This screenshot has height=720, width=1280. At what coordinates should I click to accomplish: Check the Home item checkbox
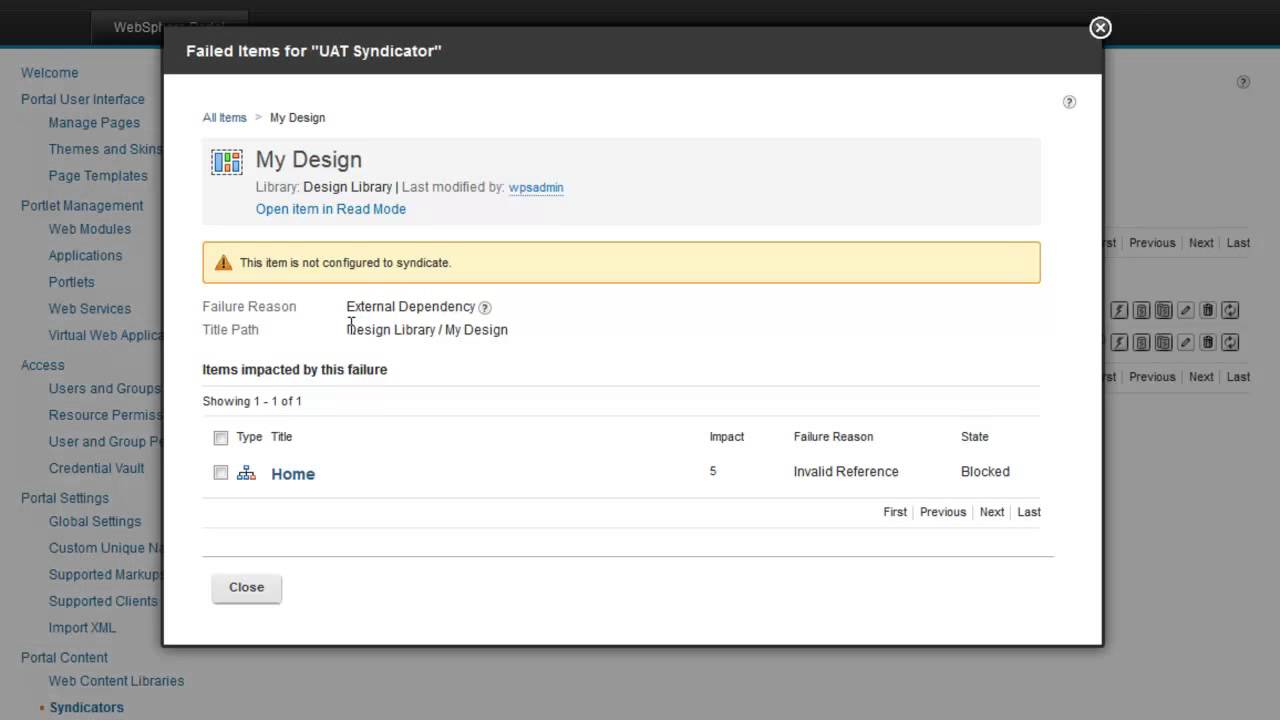tap(221, 473)
